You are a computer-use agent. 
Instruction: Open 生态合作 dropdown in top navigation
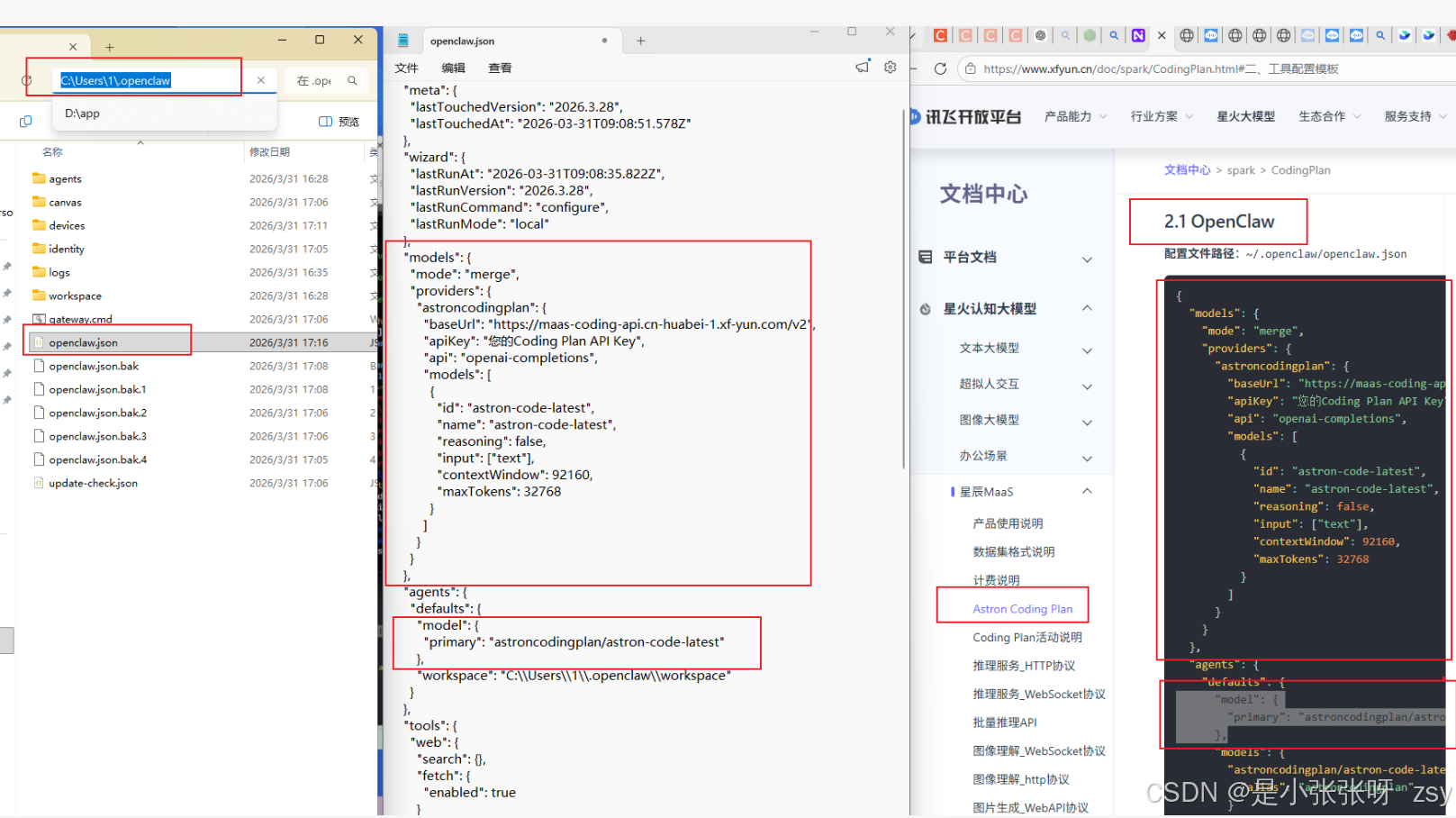coord(1330,116)
